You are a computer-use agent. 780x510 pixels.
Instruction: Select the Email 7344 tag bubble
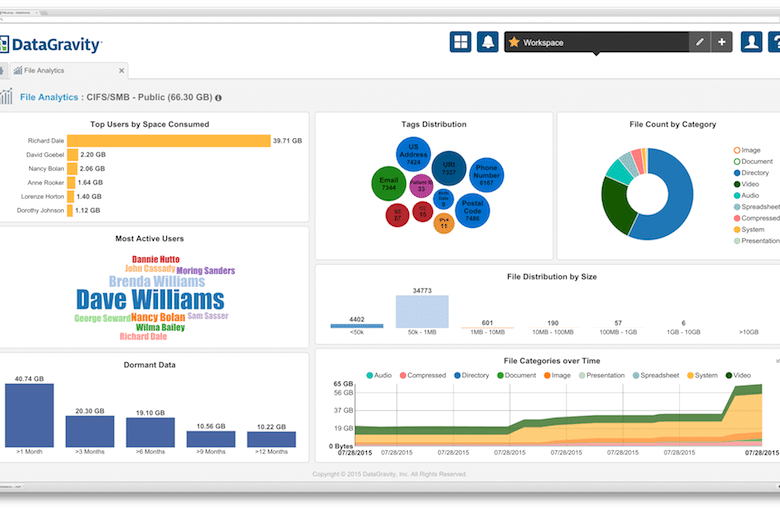tap(389, 184)
